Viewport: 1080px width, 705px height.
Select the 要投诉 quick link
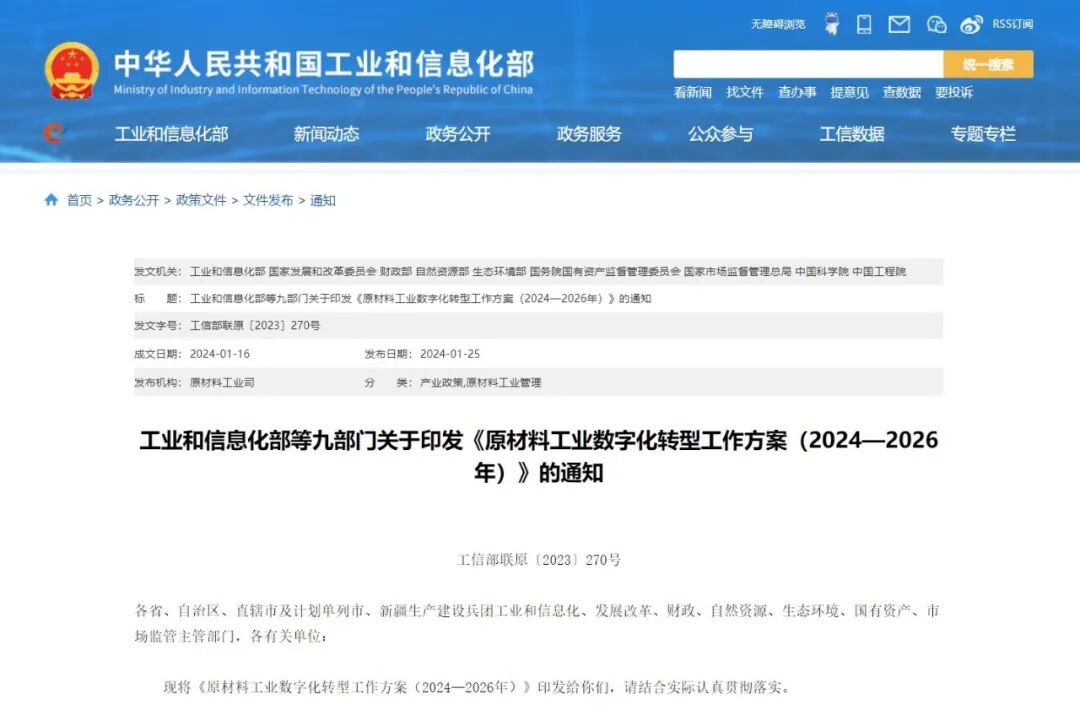point(954,92)
